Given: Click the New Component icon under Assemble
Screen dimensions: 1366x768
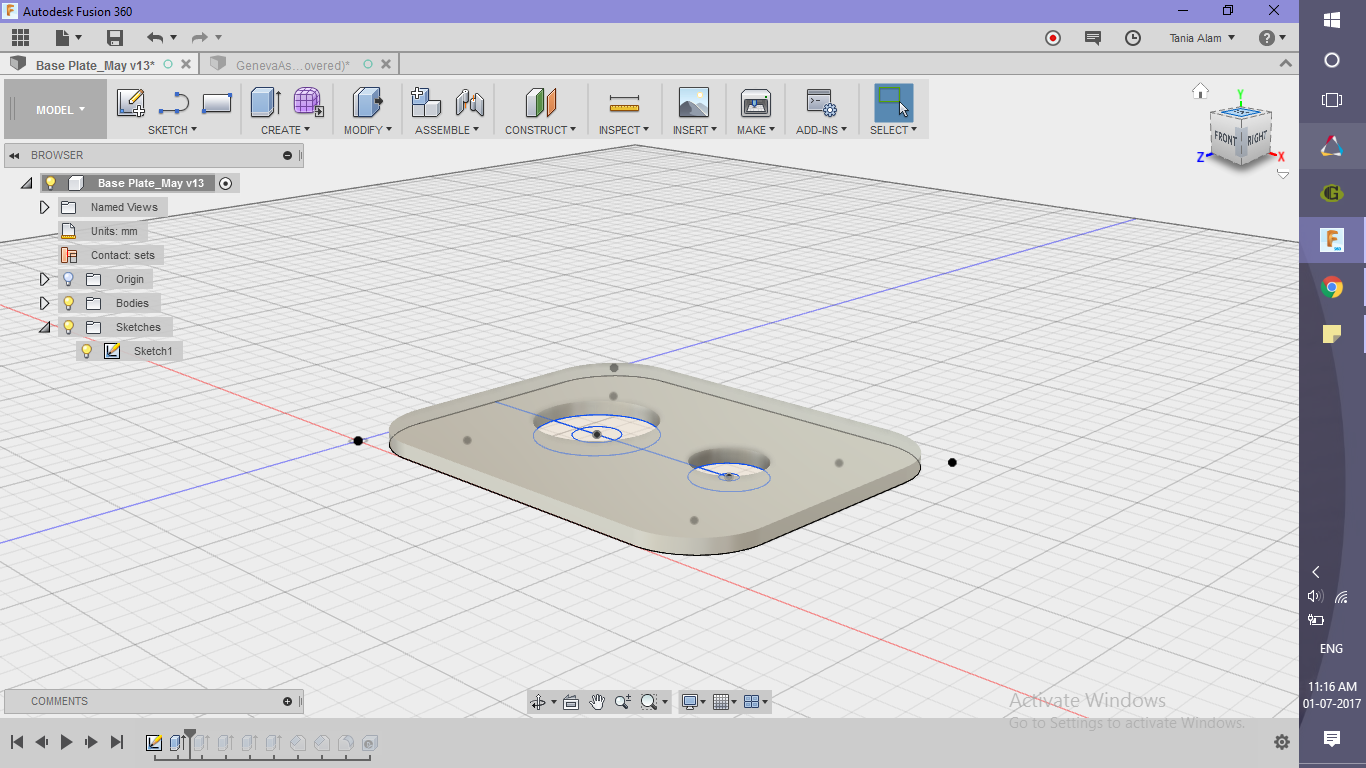Looking at the screenshot, I should 427,103.
